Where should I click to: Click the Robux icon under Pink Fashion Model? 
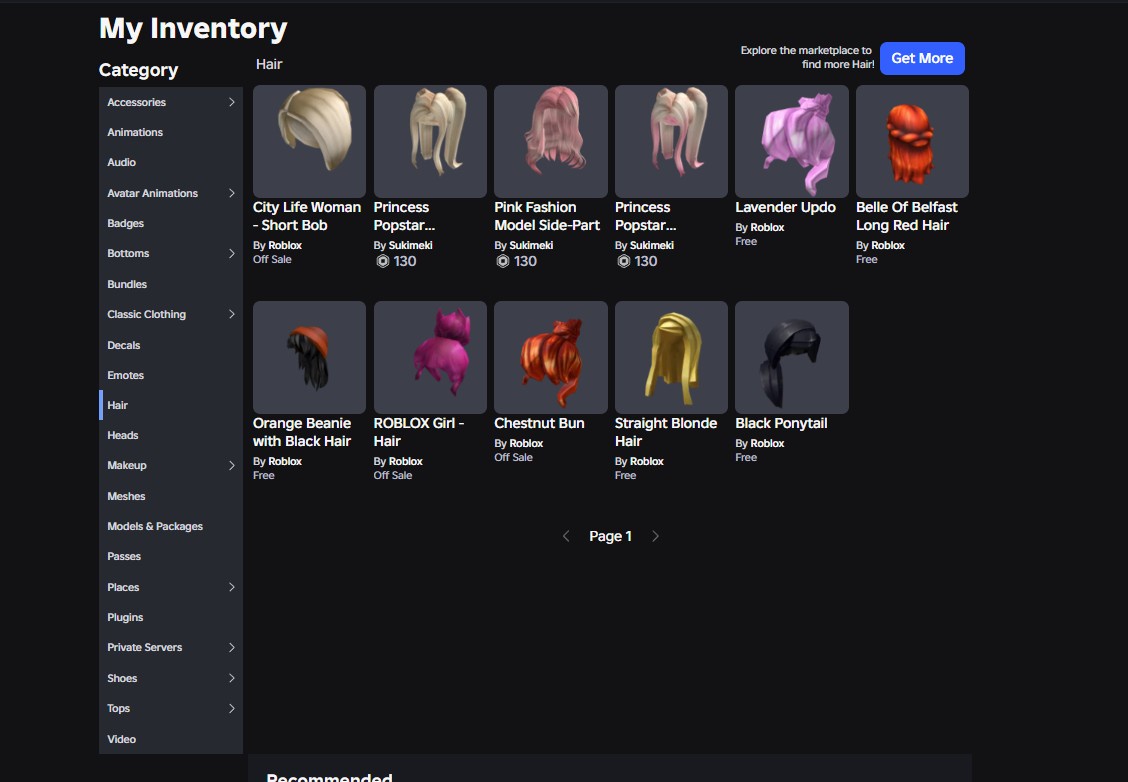click(503, 261)
